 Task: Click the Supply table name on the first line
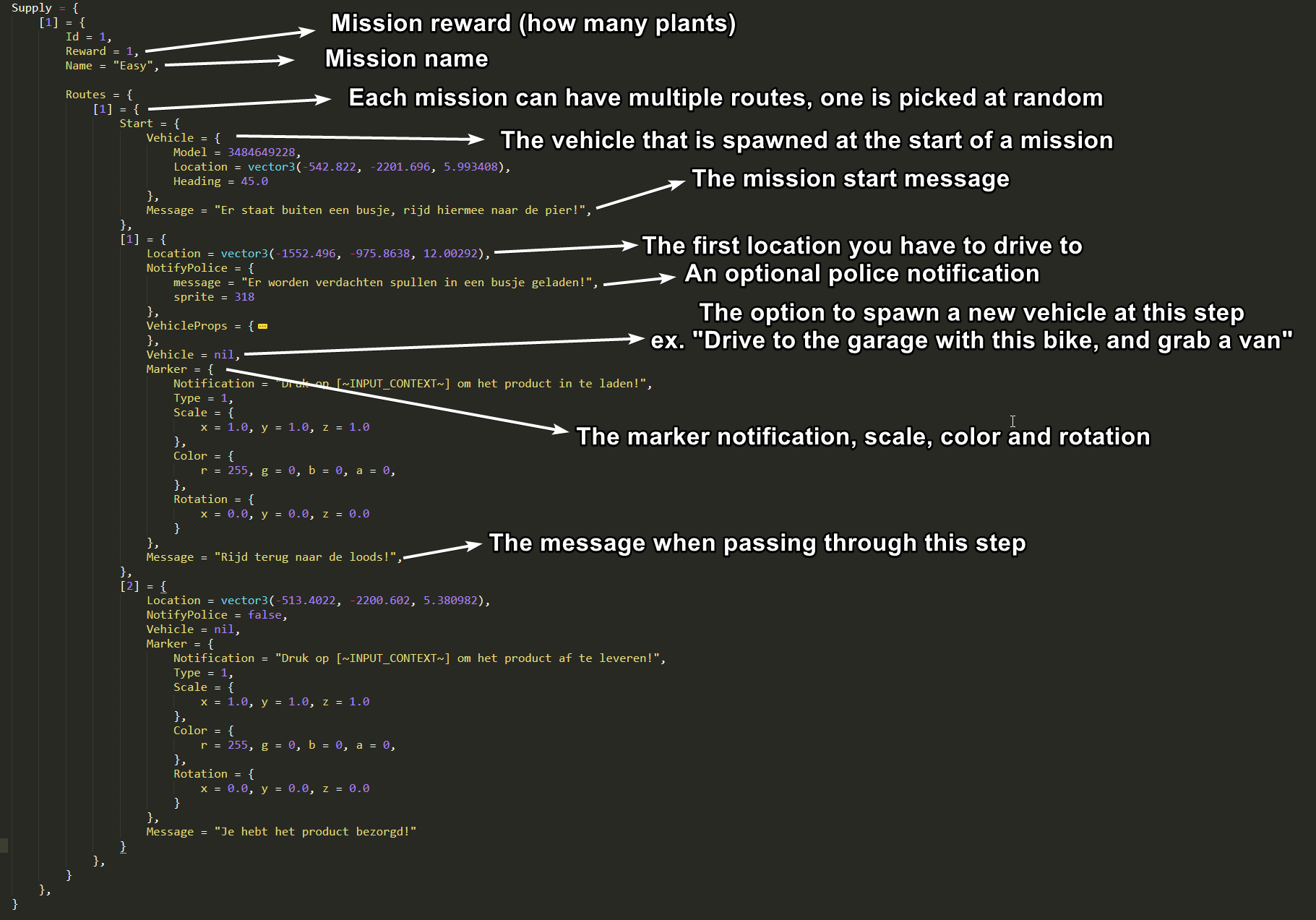pyautogui.click(x=31, y=8)
